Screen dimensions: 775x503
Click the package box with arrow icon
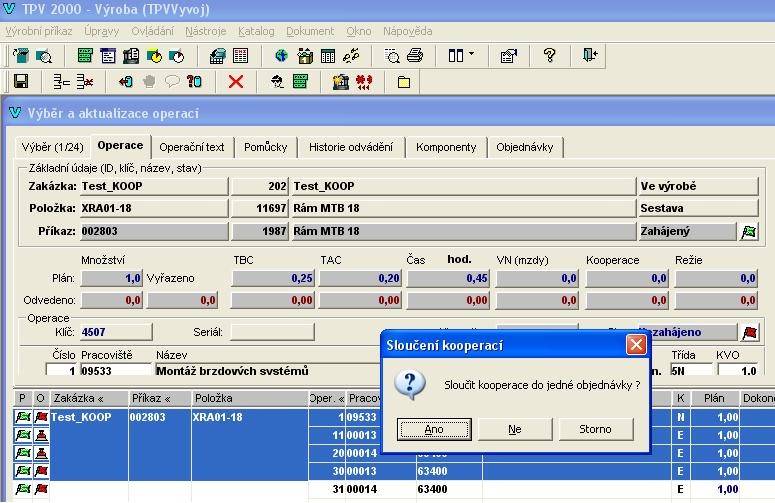click(305, 56)
